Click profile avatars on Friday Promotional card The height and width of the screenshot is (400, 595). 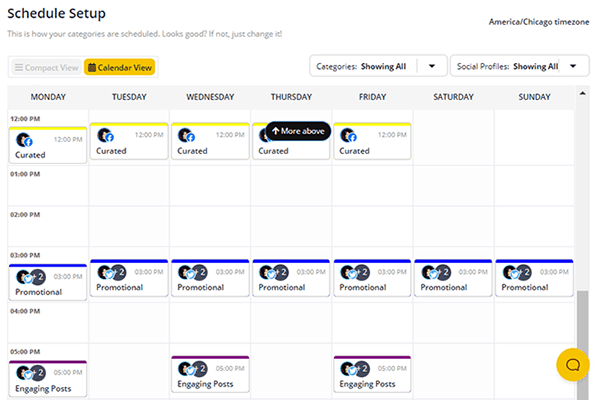click(x=355, y=272)
